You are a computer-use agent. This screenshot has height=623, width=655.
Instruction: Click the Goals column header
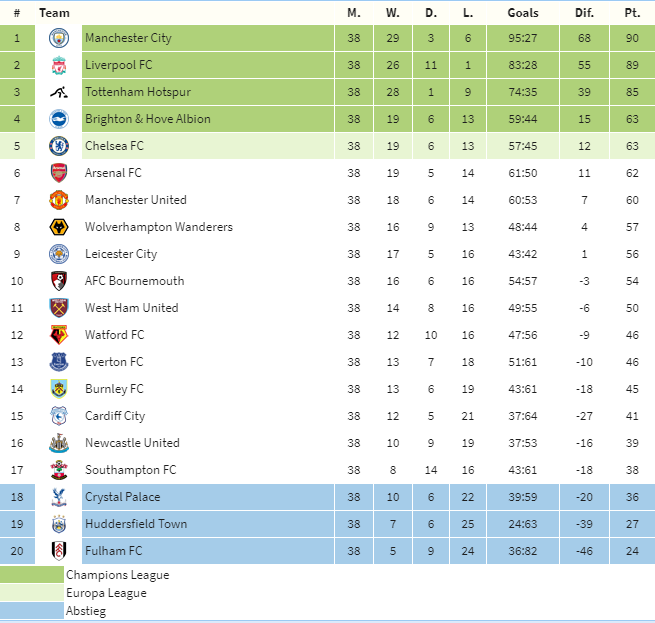pos(523,13)
